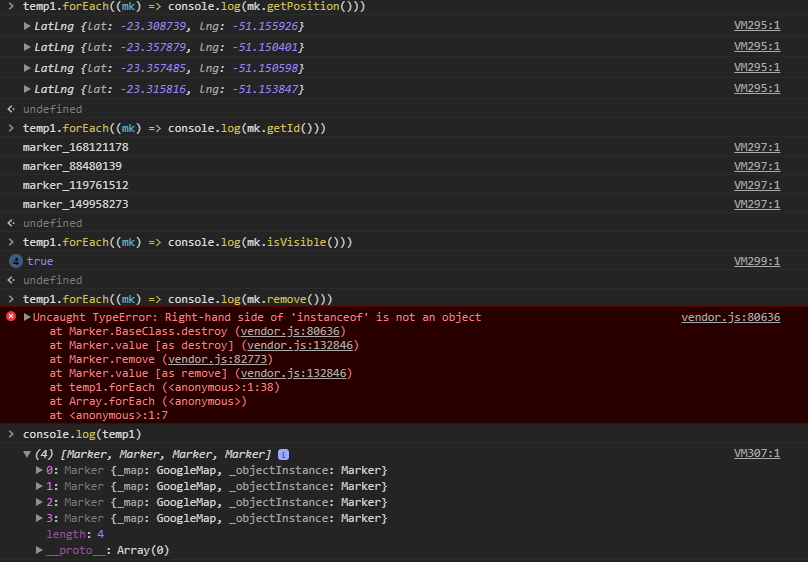Open vendor.js:132846 link in 'as destroy' line

click(300, 345)
